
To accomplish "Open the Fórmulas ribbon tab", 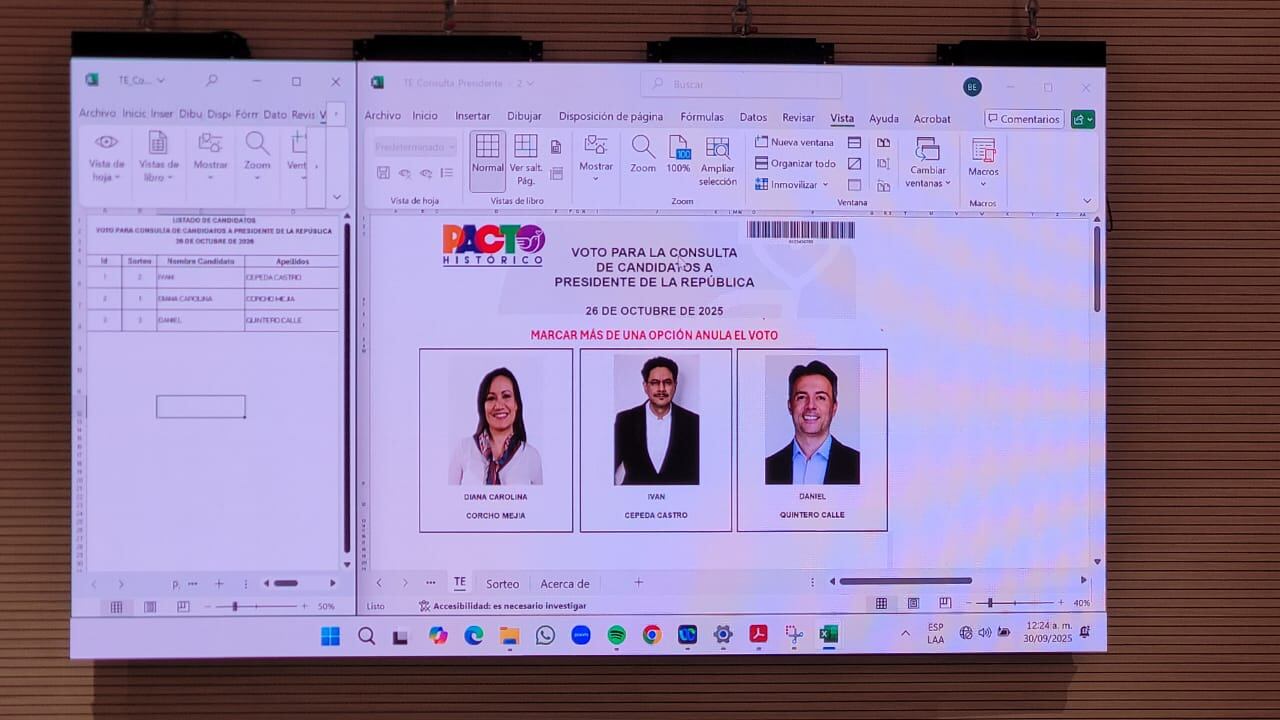I will [702, 117].
